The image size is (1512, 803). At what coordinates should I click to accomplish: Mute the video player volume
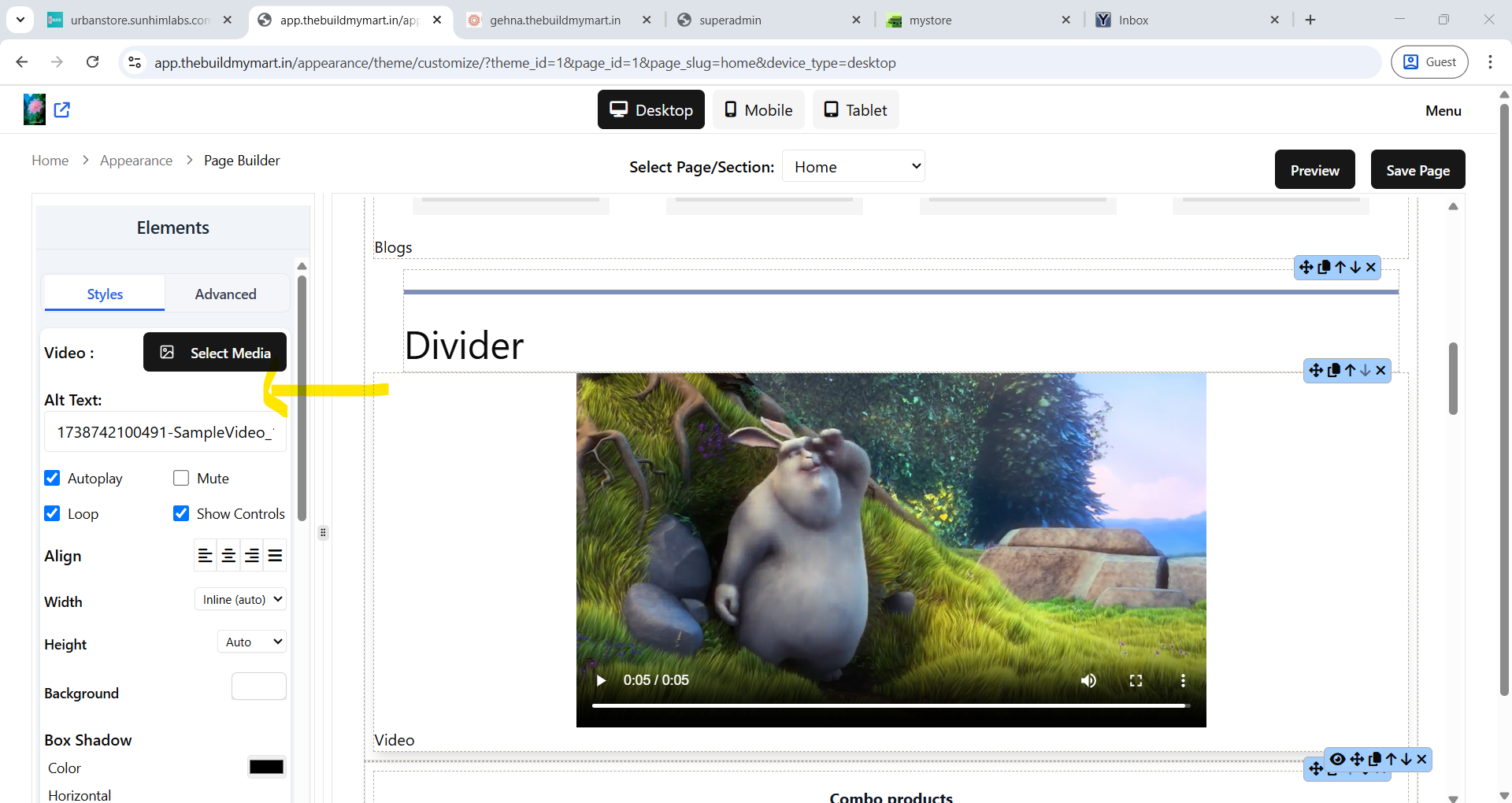(1088, 680)
